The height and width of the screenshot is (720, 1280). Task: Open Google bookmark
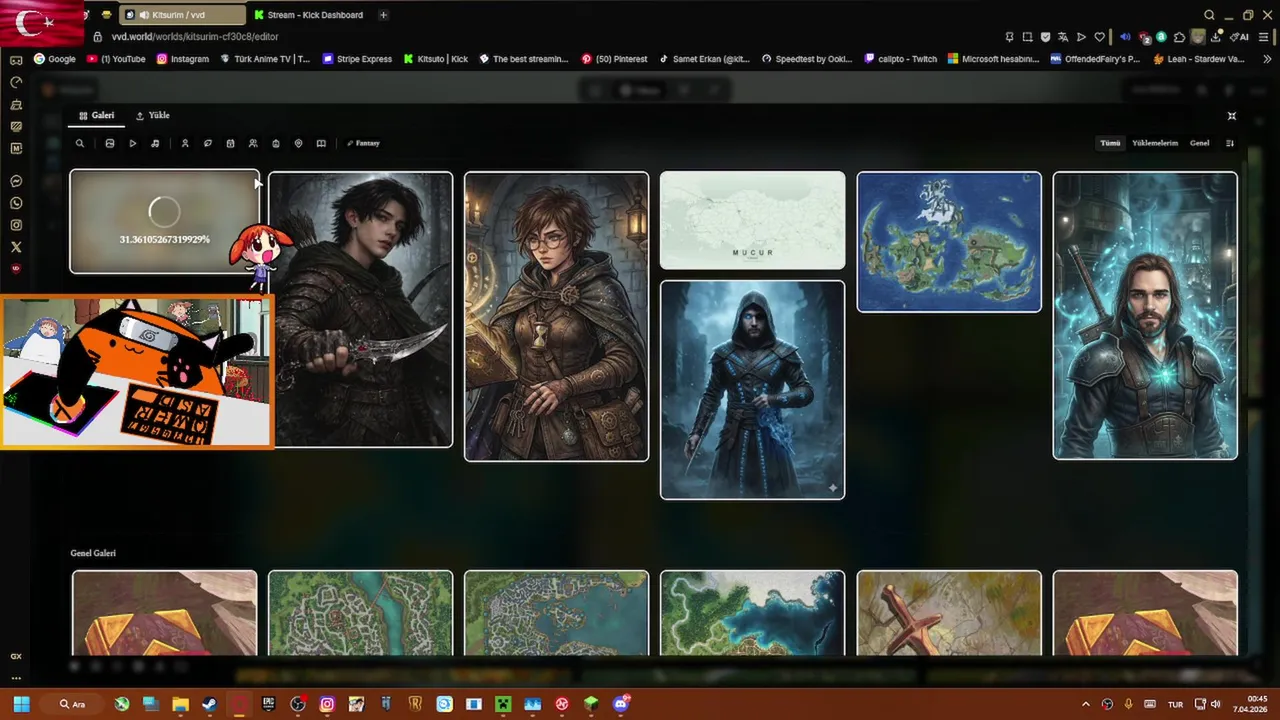[55, 59]
